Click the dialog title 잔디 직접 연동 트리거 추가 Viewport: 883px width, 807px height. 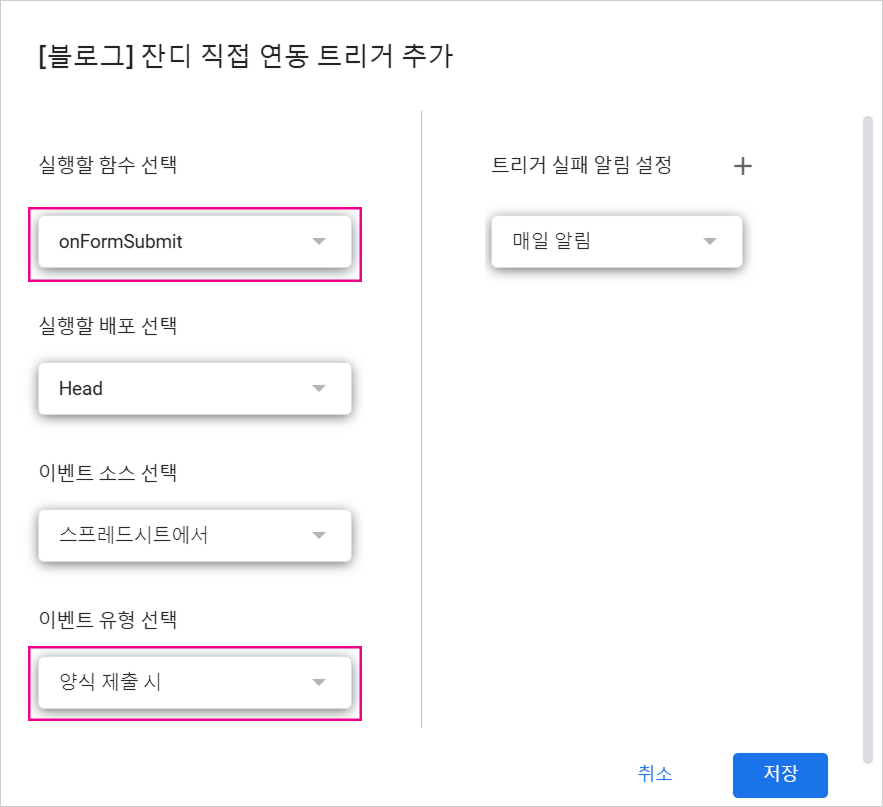[x=245, y=56]
